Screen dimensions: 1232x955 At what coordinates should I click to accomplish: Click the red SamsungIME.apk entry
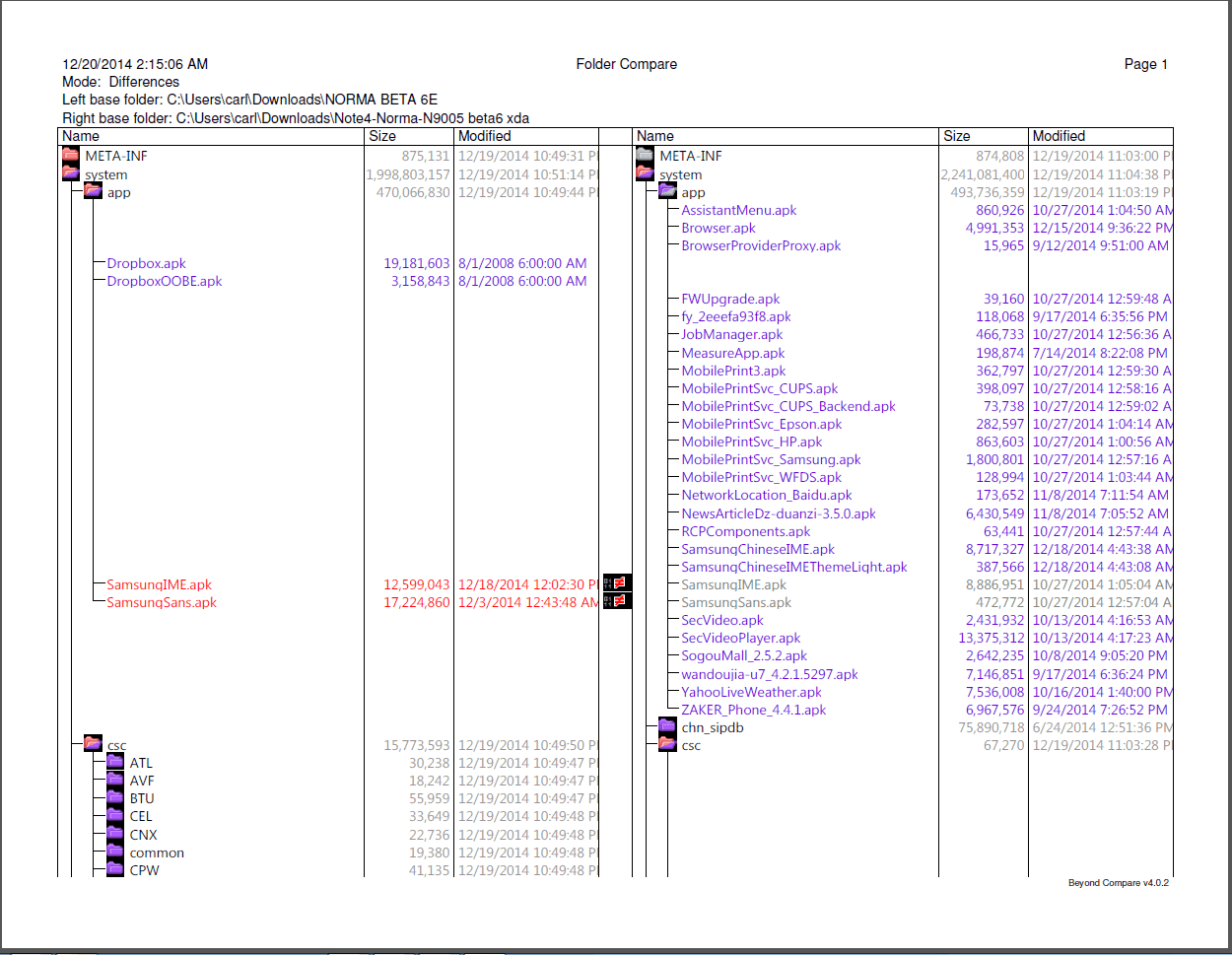(x=160, y=584)
